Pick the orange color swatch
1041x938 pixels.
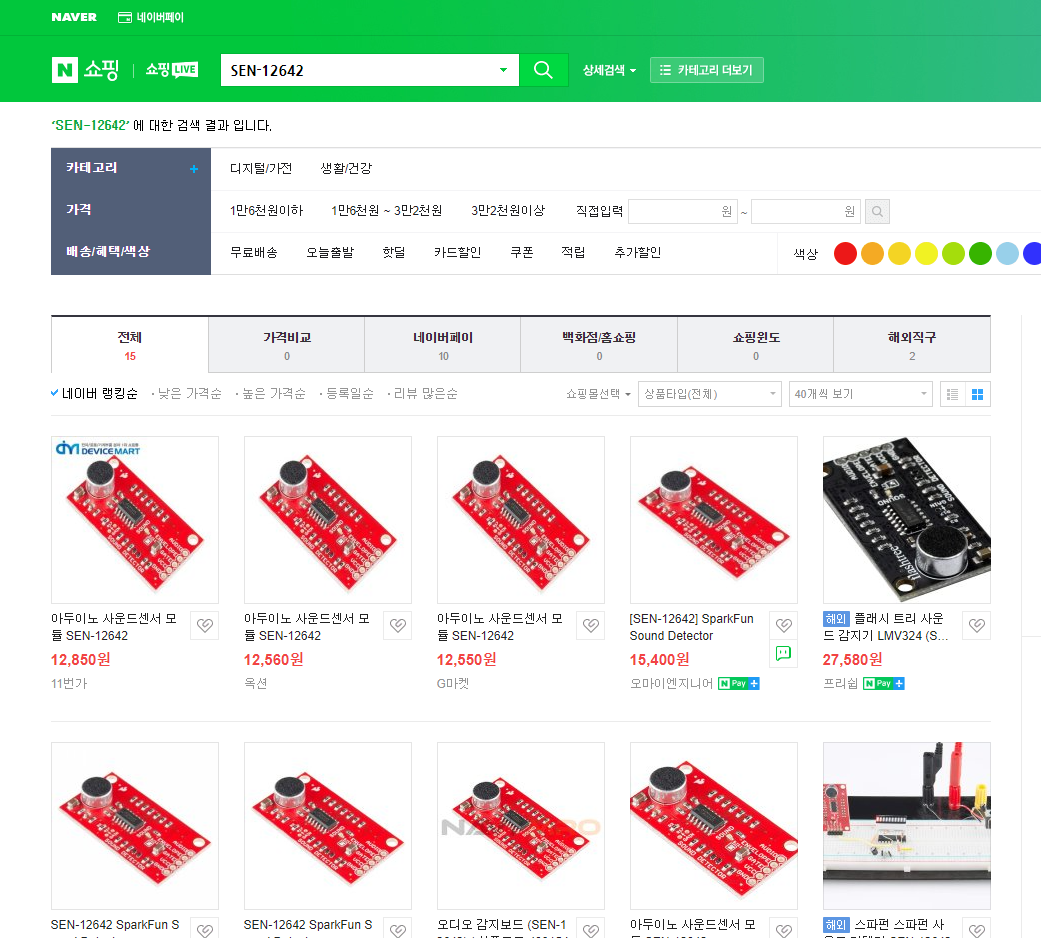(x=872, y=253)
